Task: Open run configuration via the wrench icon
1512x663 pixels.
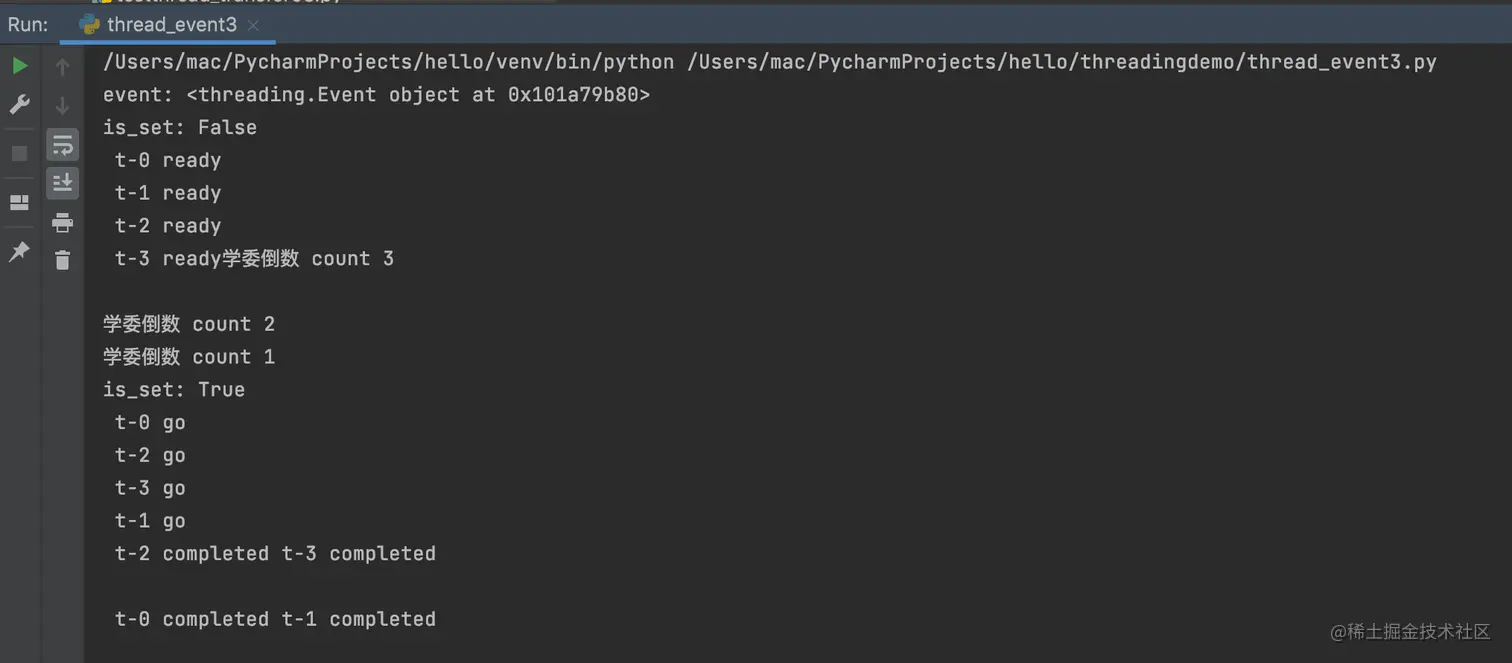Action: [x=20, y=105]
